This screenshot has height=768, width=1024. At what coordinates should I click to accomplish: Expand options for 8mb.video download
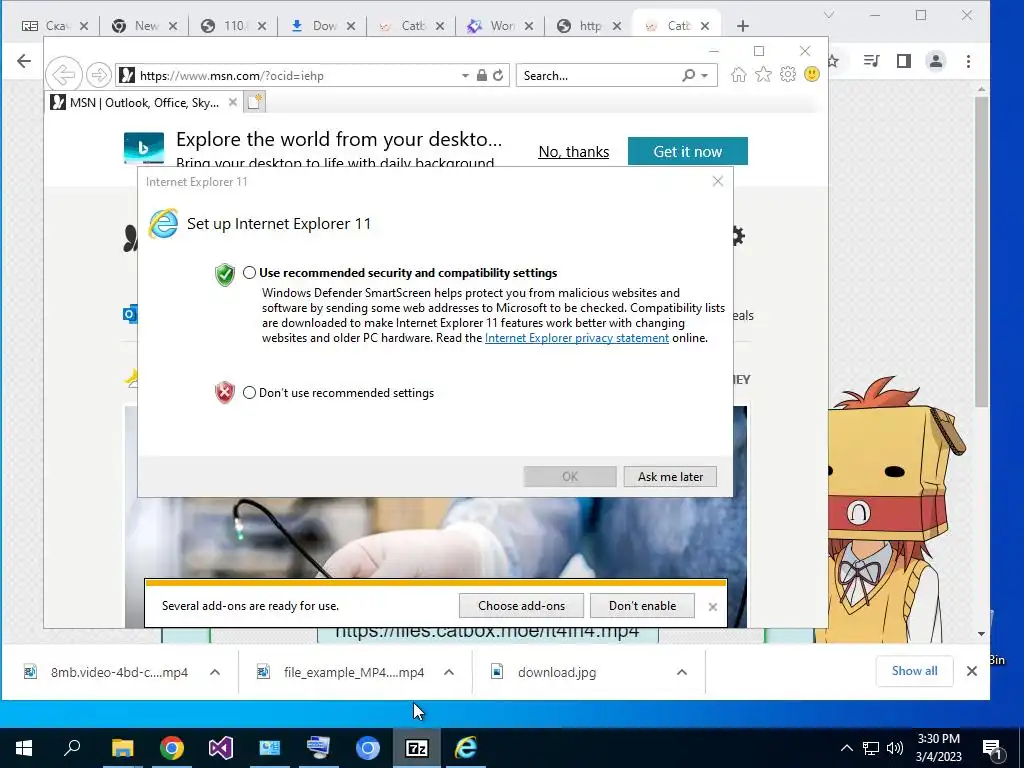(215, 672)
